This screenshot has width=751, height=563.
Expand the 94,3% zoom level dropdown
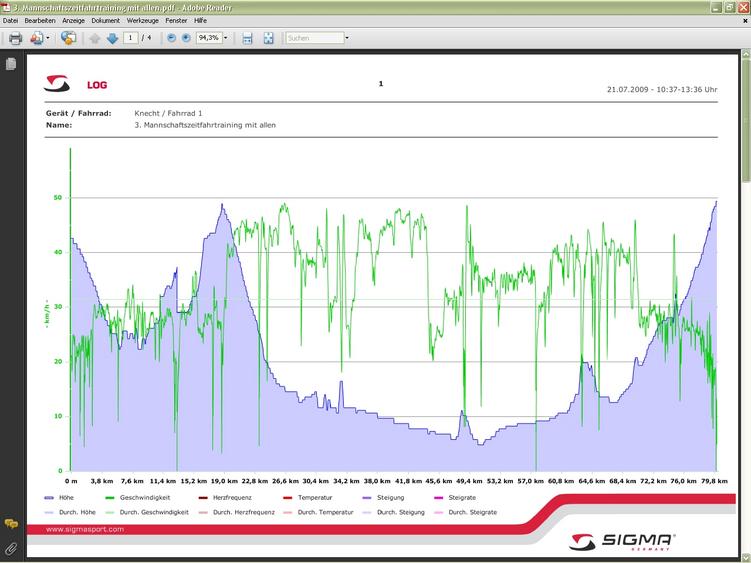(x=225, y=38)
